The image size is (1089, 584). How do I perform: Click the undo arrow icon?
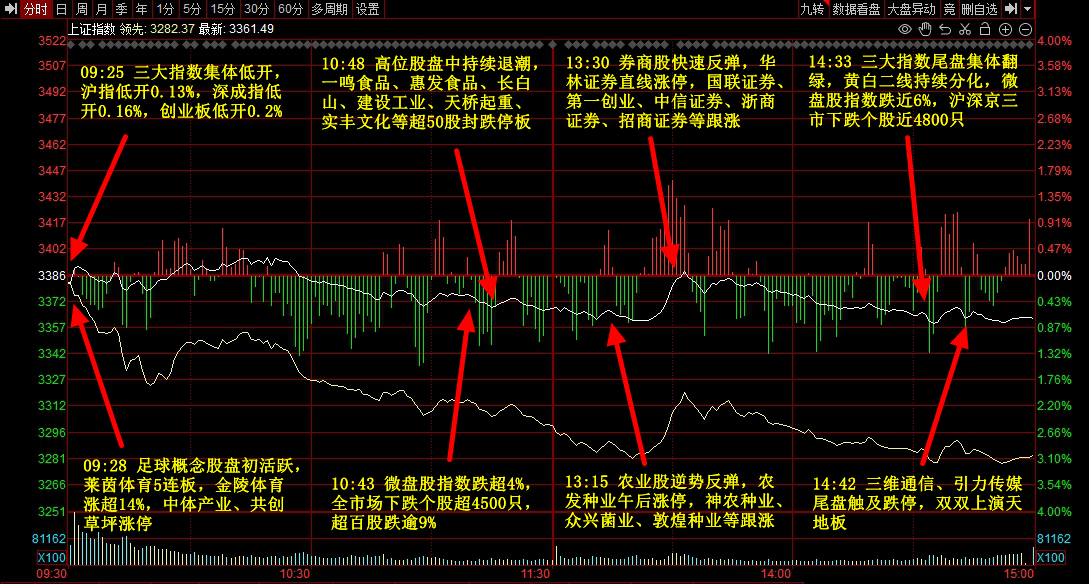[x=946, y=29]
